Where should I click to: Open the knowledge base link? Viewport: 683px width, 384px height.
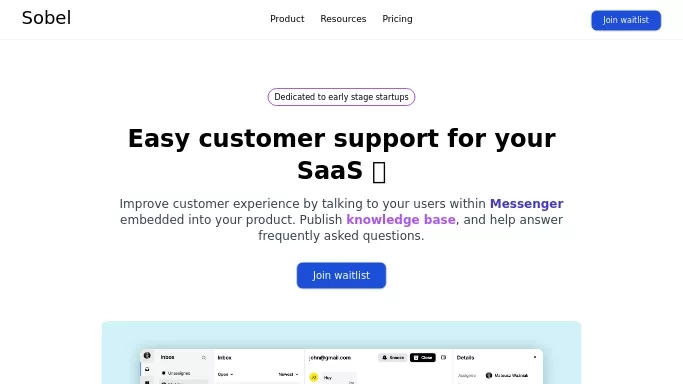pos(401,219)
